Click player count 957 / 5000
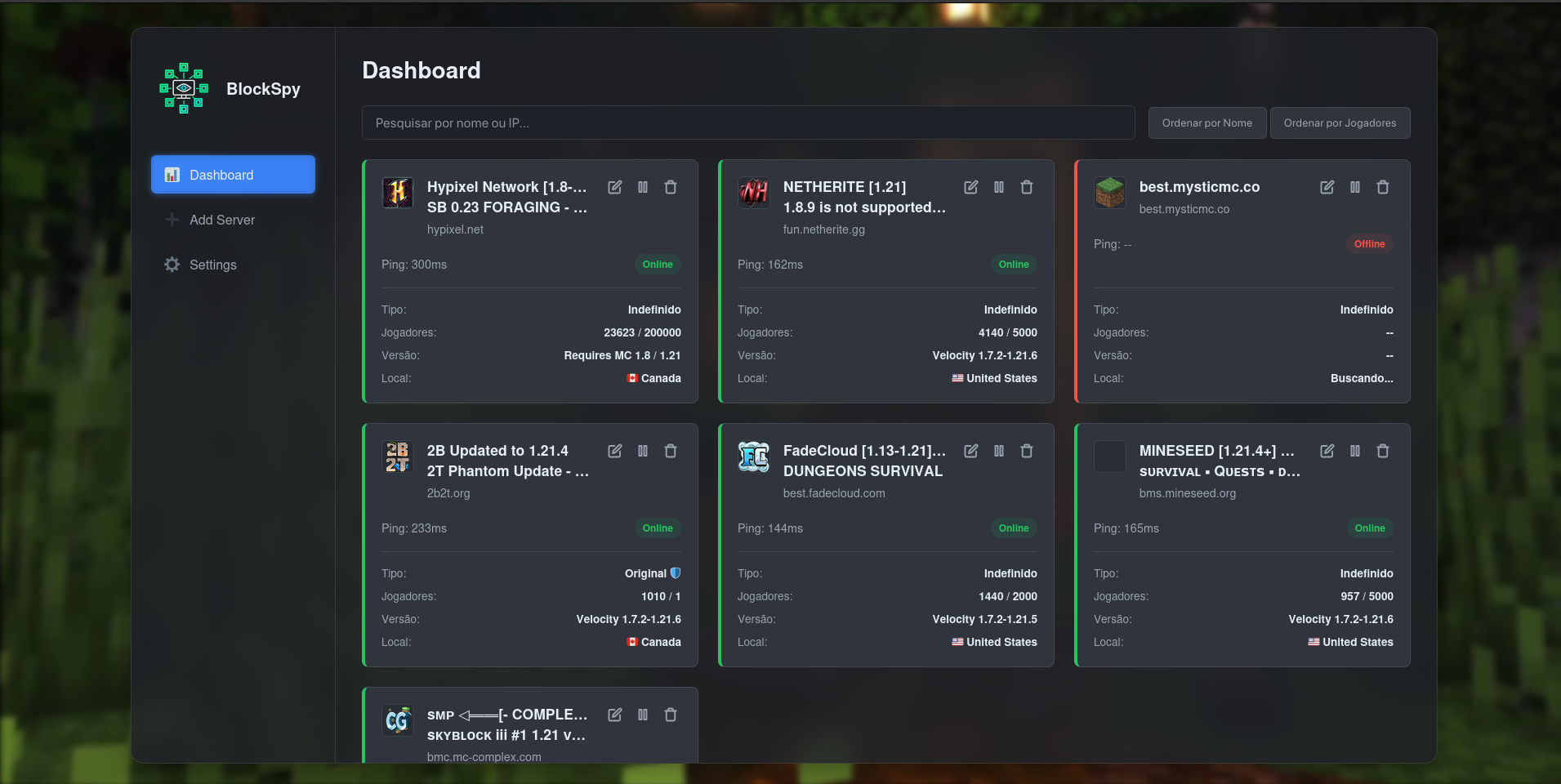 click(x=1367, y=596)
